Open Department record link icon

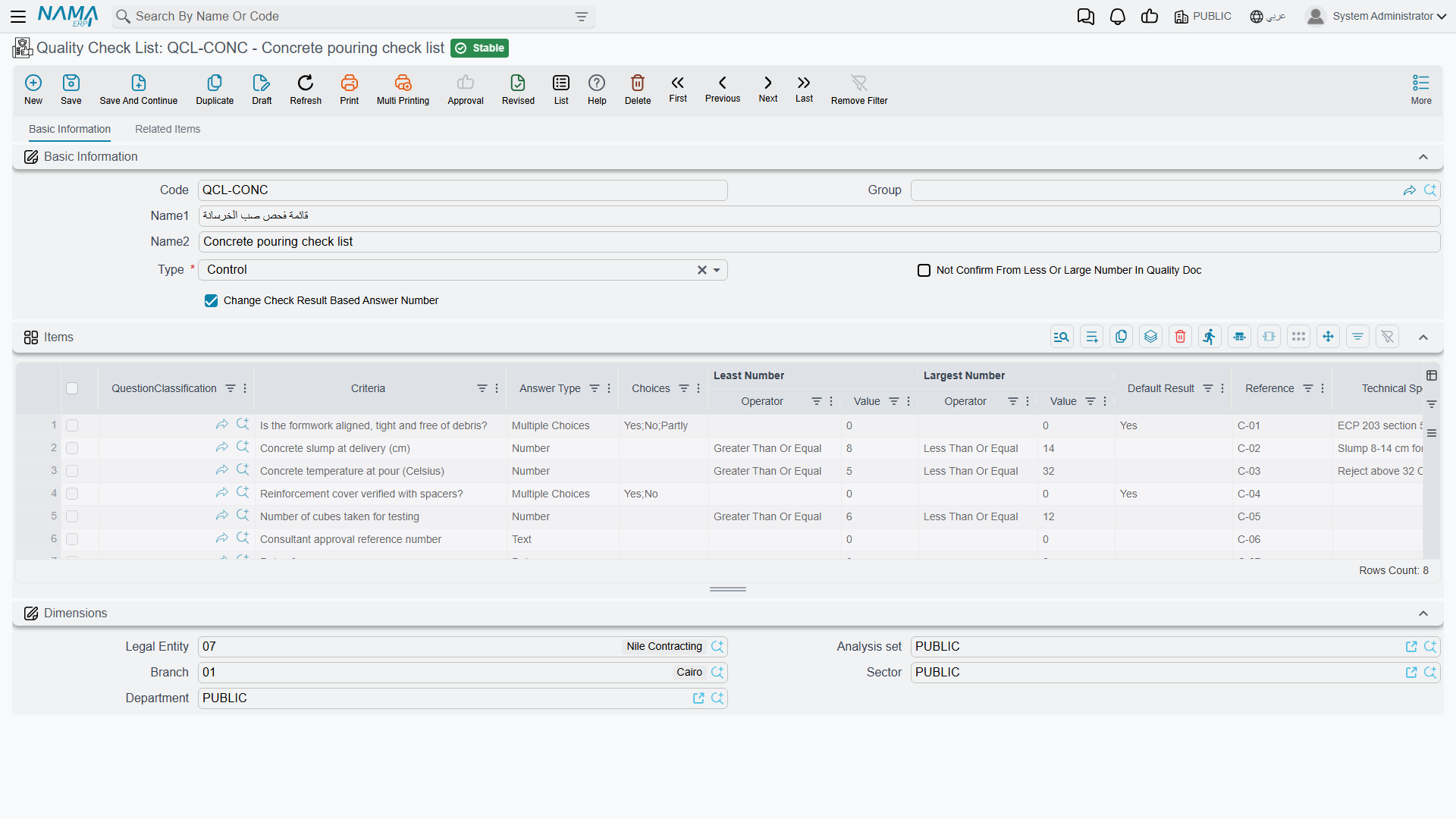tap(698, 698)
